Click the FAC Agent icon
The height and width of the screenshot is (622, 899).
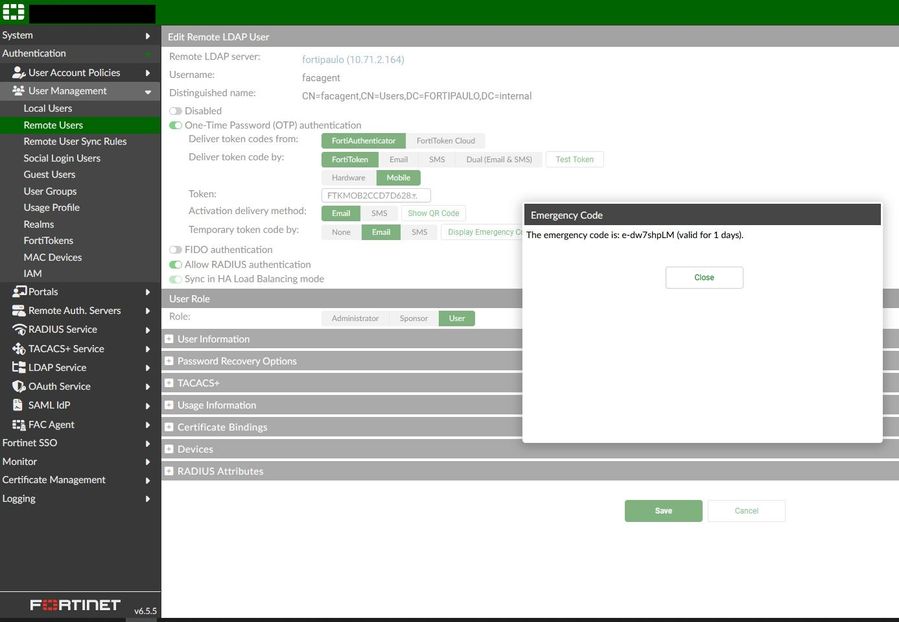tap(19, 424)
